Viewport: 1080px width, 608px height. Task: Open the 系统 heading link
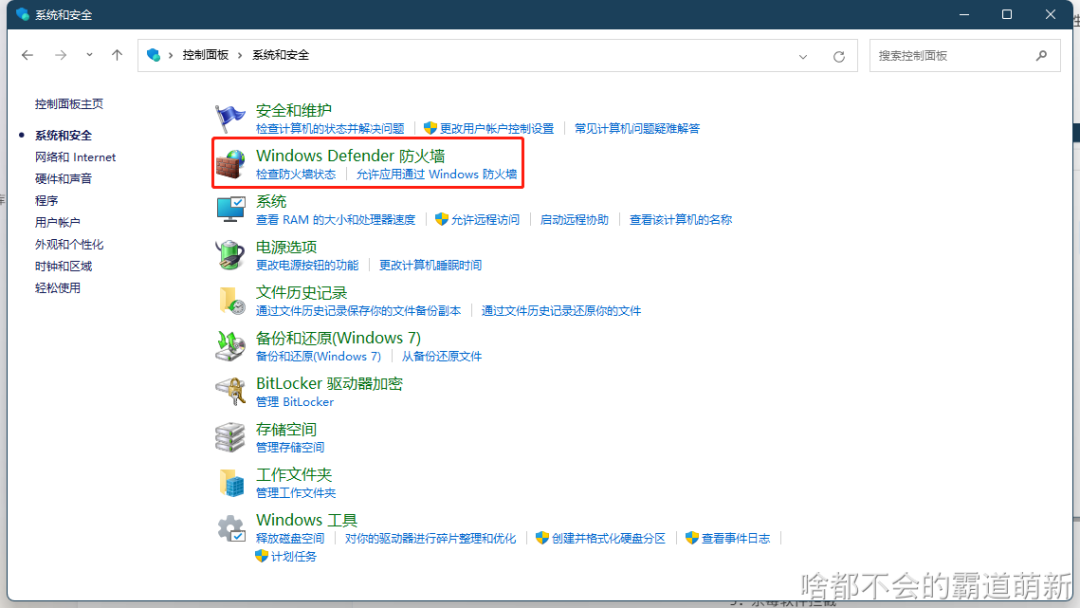(x=271, y=201)
